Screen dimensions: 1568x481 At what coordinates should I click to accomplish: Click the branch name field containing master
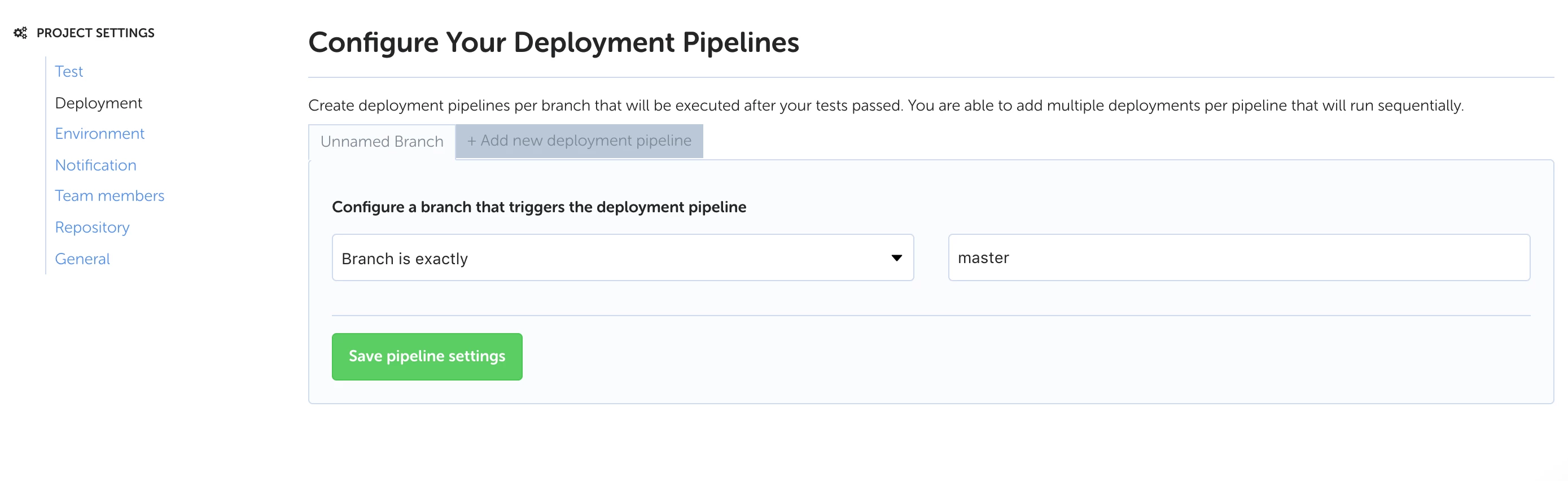[x=1239, y=257]
